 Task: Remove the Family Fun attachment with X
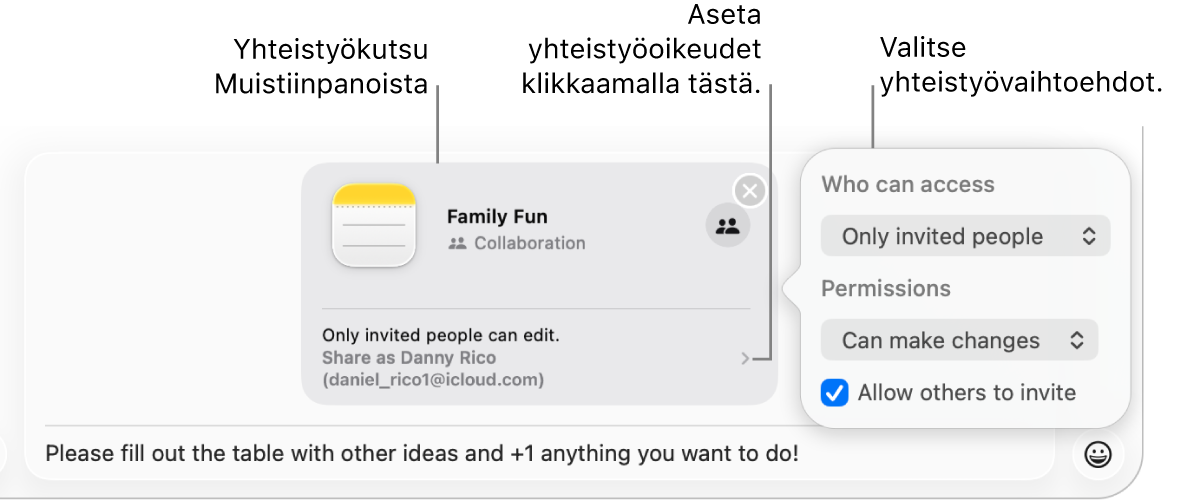click(x=750, y=190)
